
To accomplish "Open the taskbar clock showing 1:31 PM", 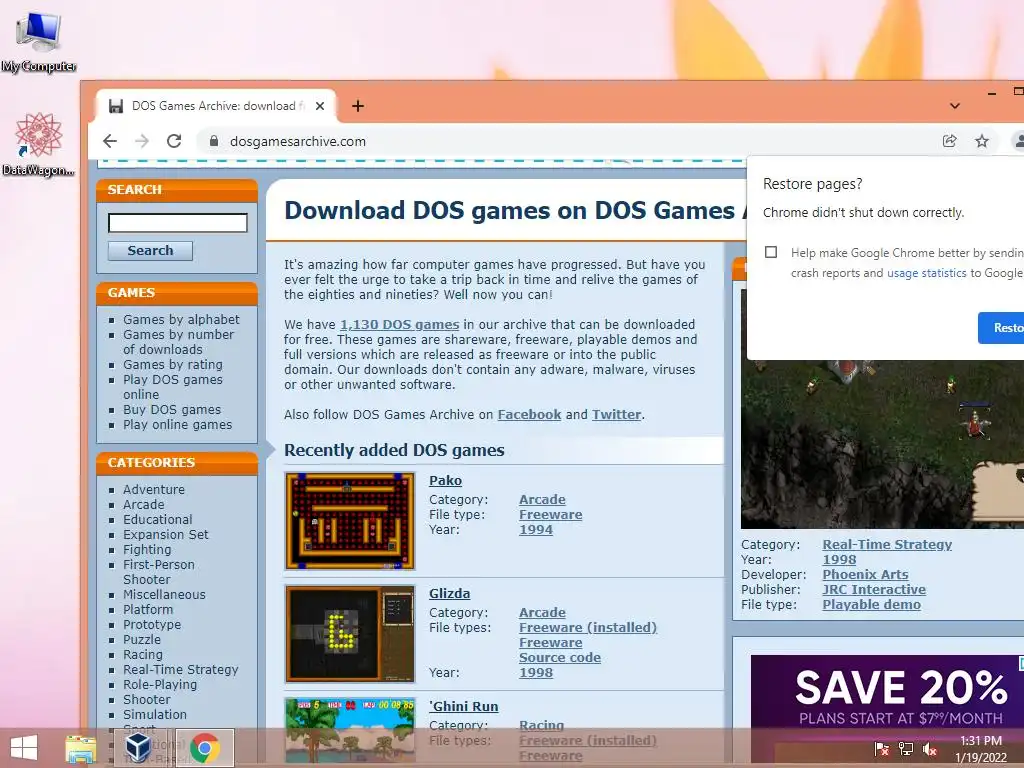I will [981, 748].
